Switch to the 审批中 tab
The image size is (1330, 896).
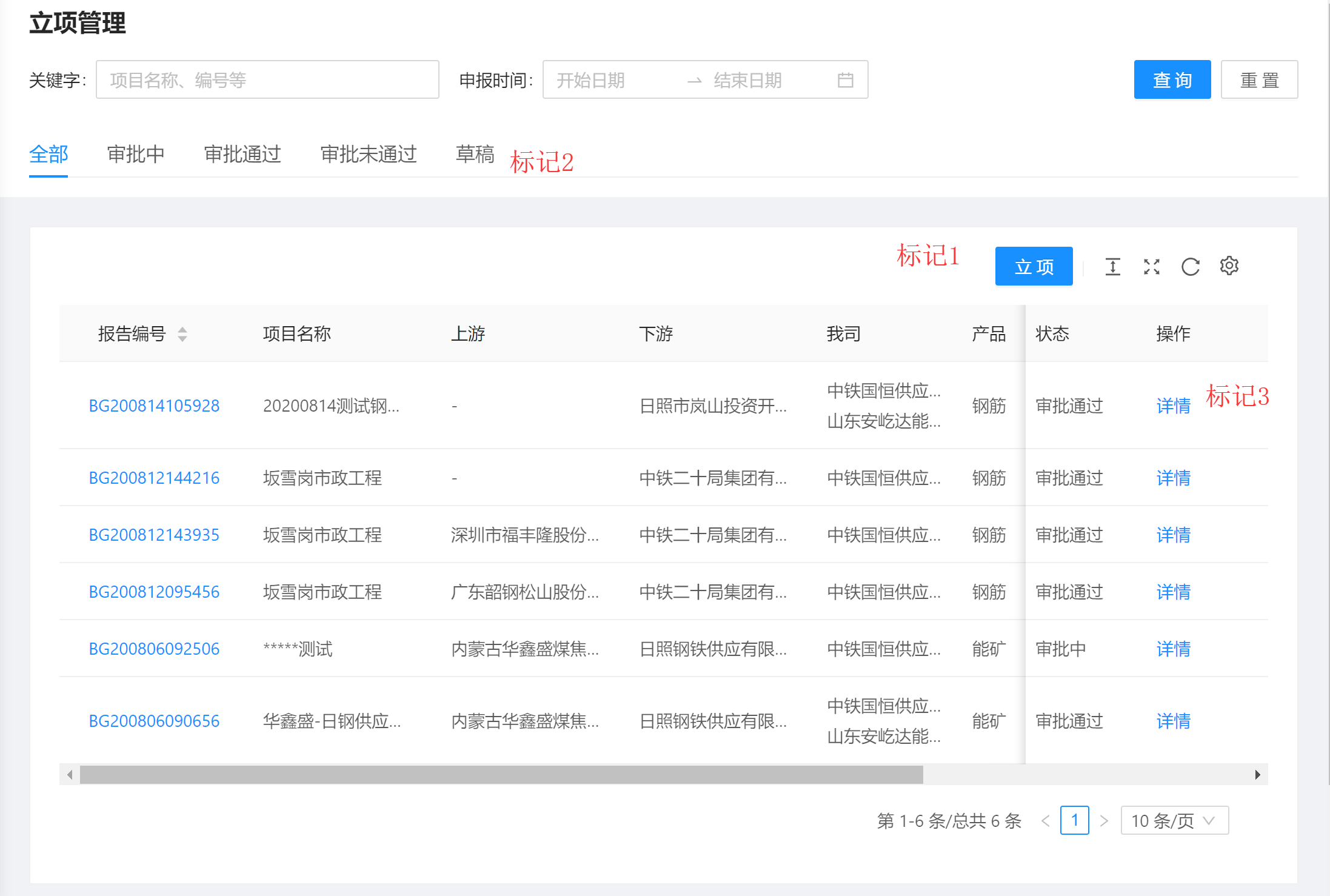[136, 154]
